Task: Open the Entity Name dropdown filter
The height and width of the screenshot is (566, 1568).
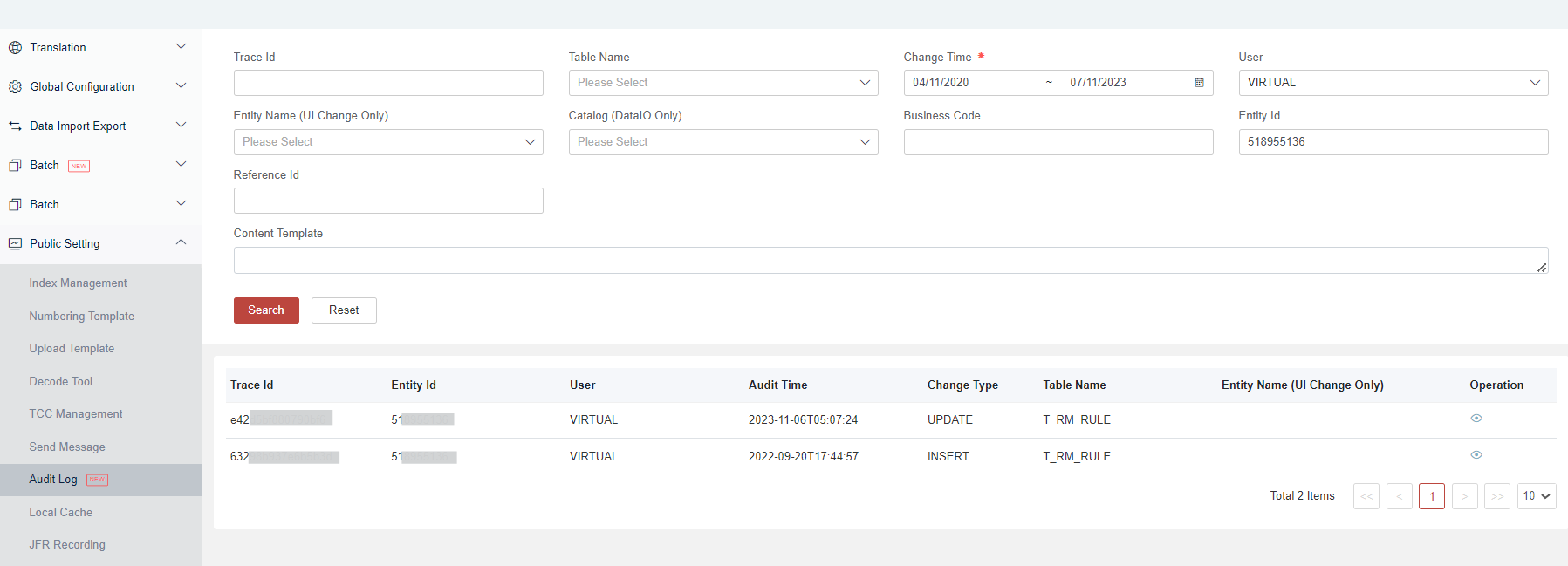Action: (387, 142)
